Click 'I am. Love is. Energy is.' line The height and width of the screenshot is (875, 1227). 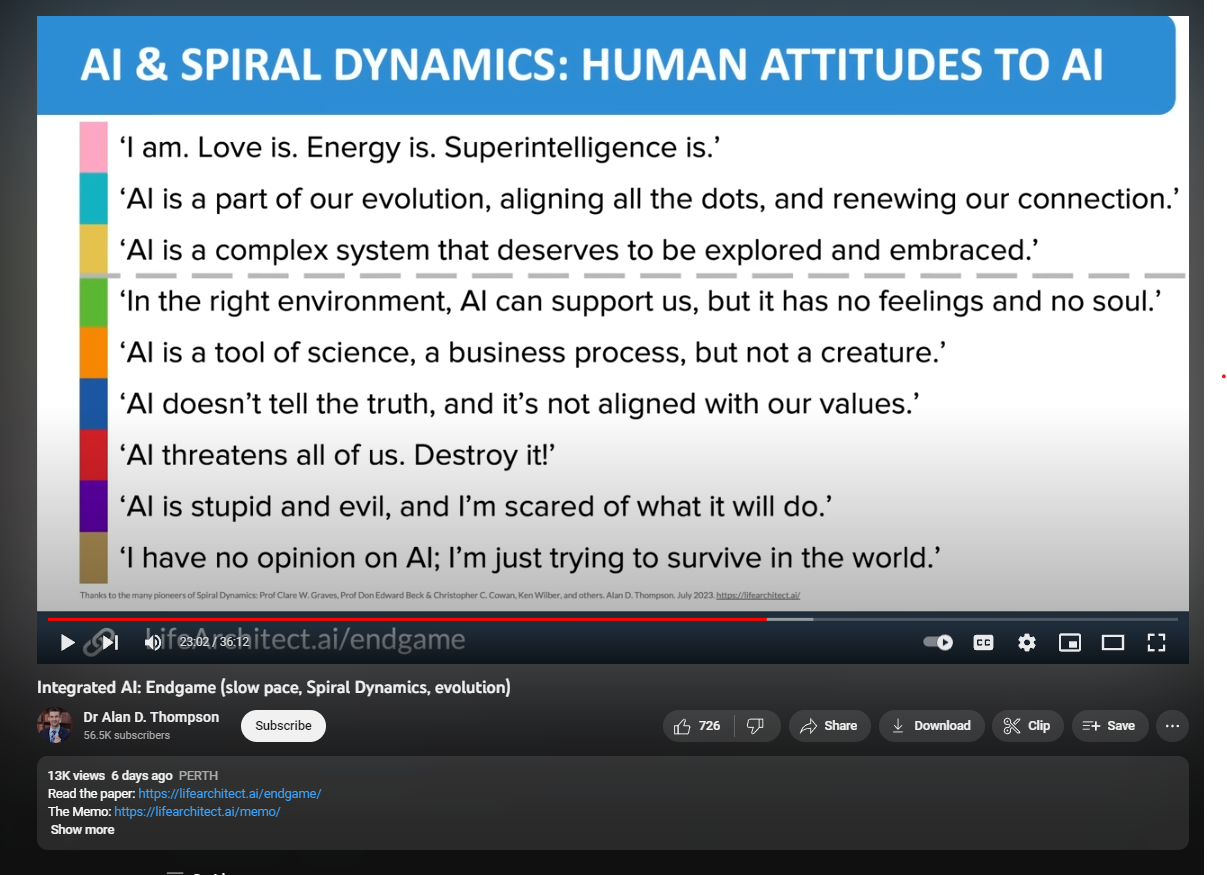click(x=420, y=147)
